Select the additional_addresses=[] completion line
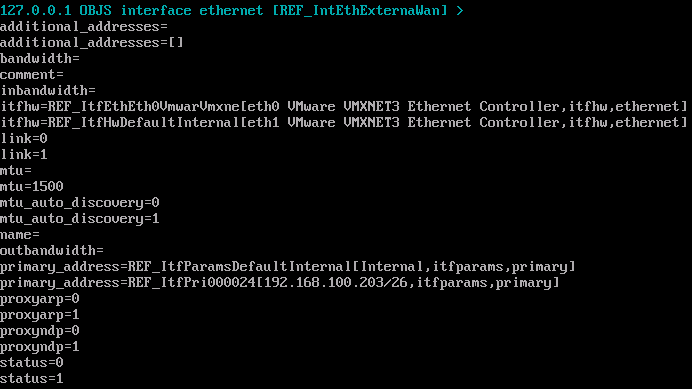Screen dimensions: 692x389 [x=92, y=42]
